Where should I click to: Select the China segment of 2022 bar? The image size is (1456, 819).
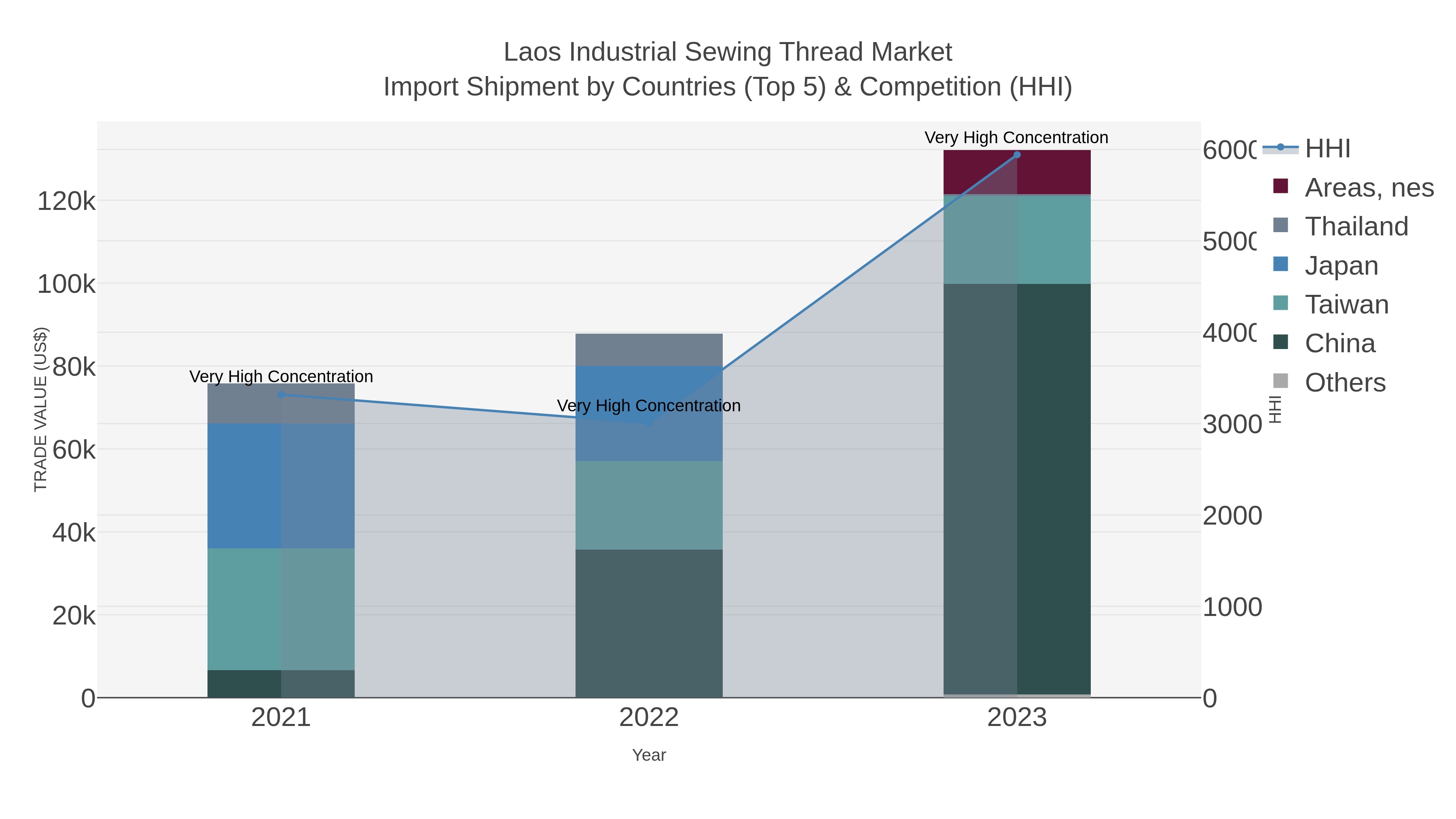tap(649, 623)
